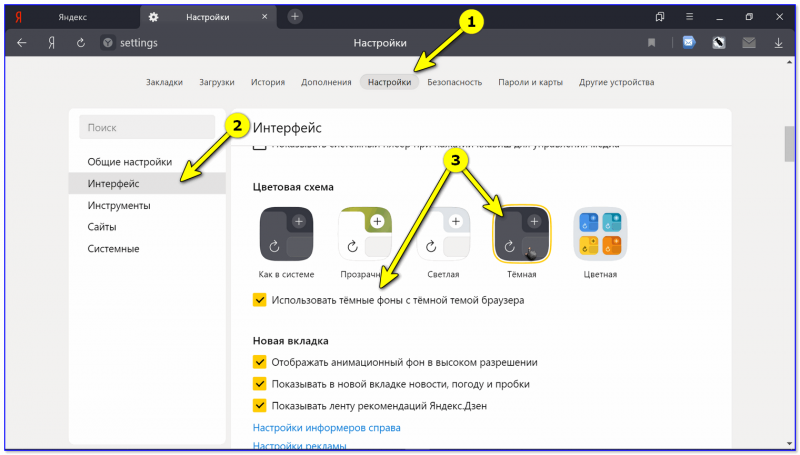Click the Поиск settings search field
The width and height of the screenshot is (800, 455).
(x=147, y=127)
